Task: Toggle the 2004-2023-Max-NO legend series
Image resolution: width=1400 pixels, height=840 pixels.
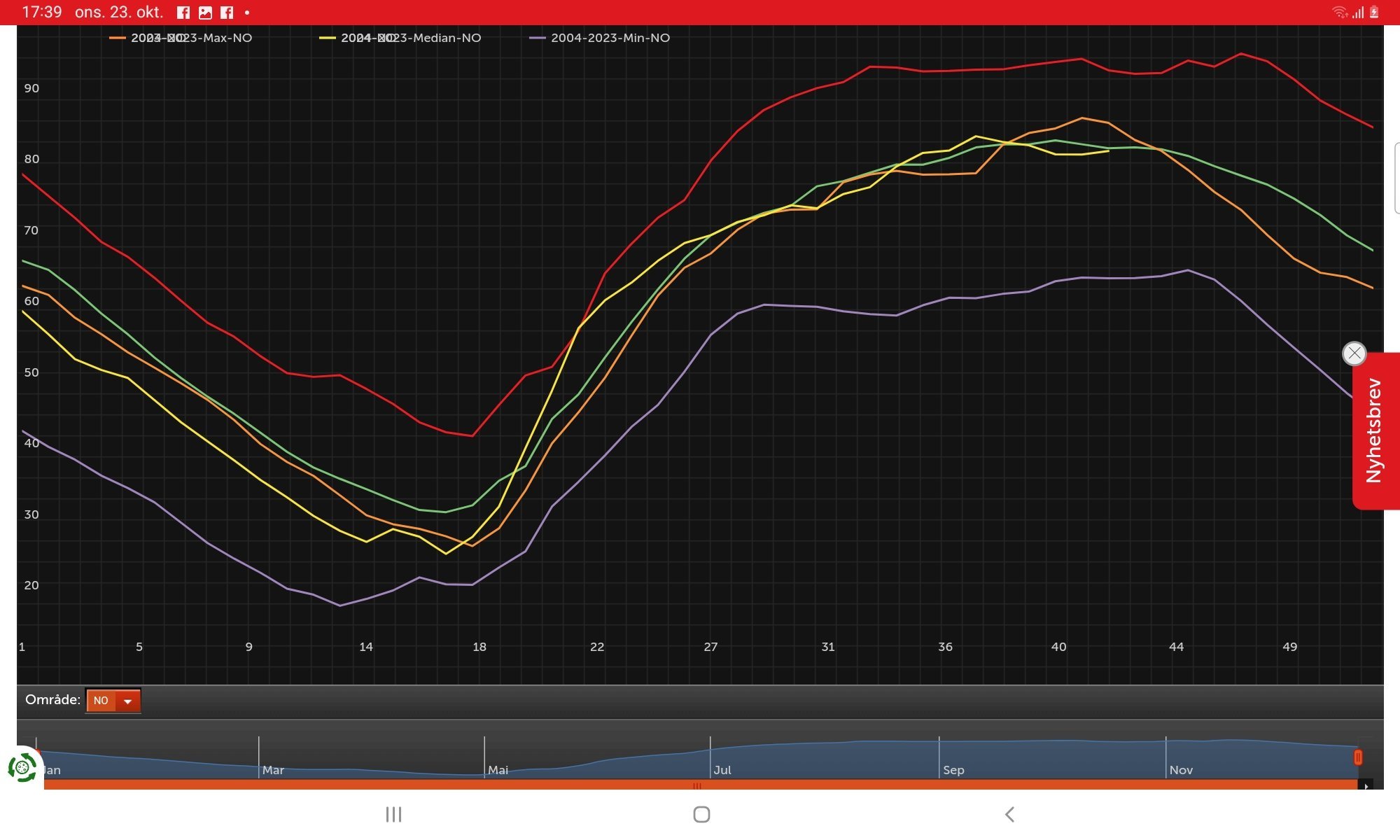Action: [x=181, y=38]
